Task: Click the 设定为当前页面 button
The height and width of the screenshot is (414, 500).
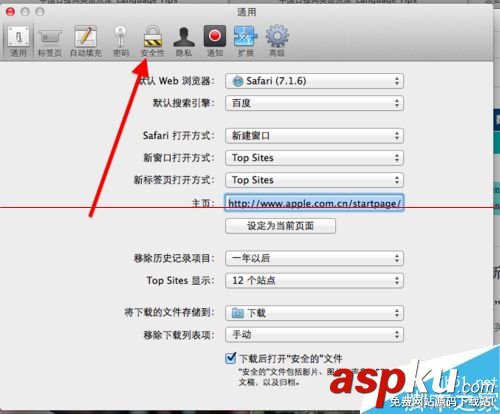Action: (280, 226)
